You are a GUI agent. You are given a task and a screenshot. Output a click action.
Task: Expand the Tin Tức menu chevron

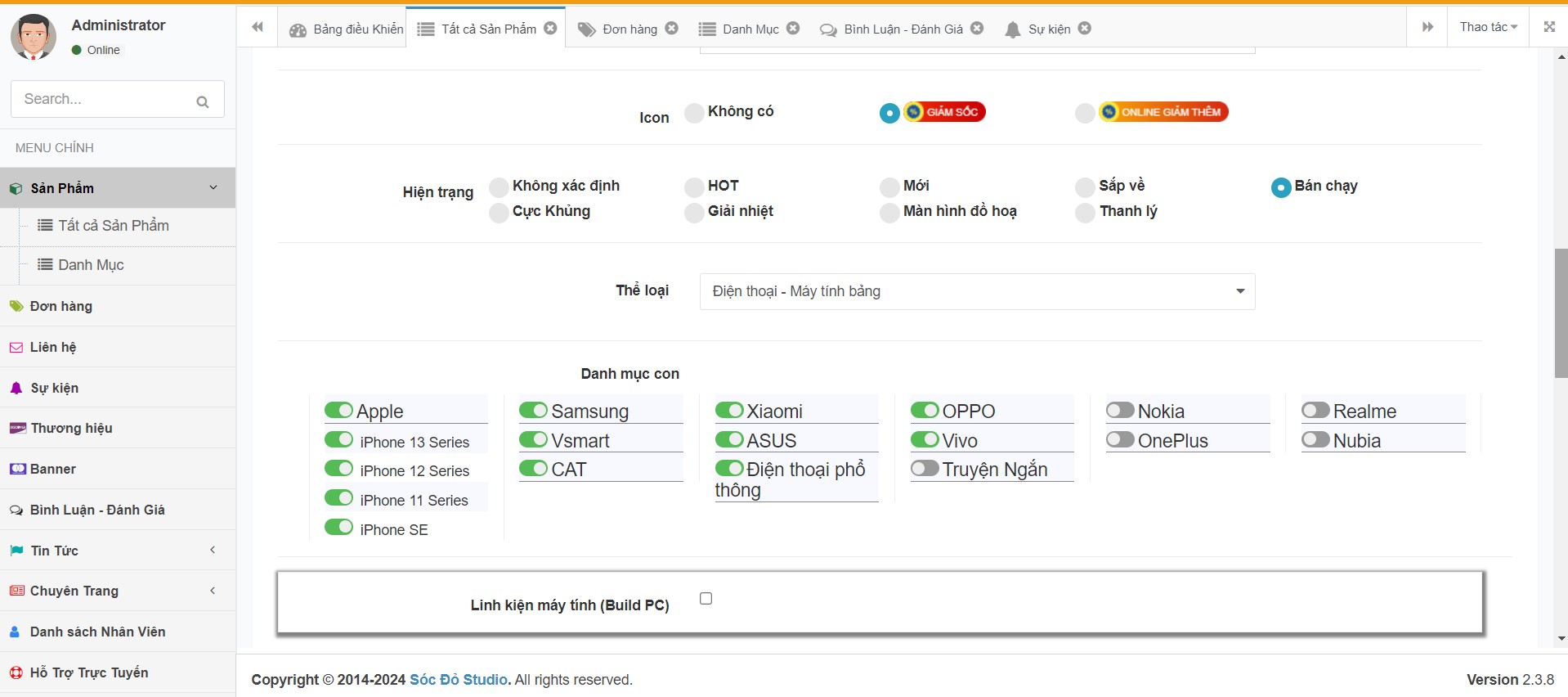point(213,550)
